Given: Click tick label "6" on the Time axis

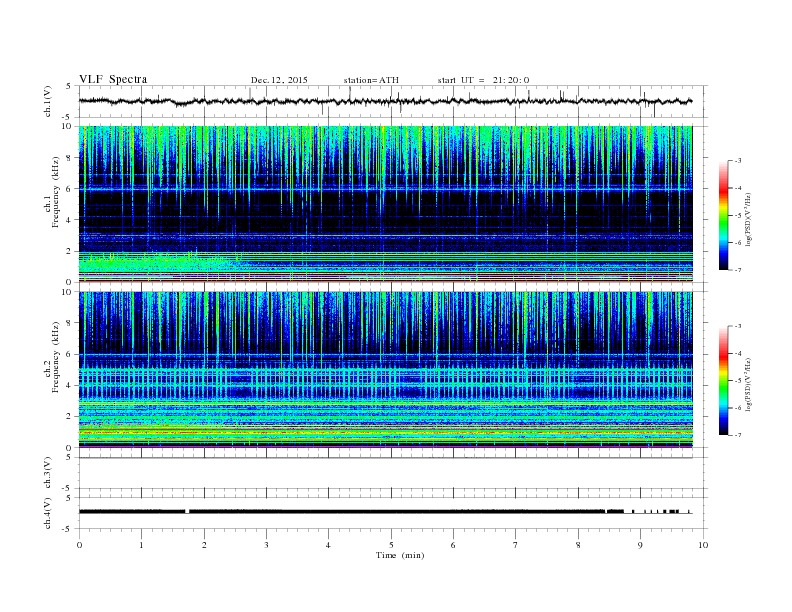Looking at the screenshot, I should click(453, 545).
